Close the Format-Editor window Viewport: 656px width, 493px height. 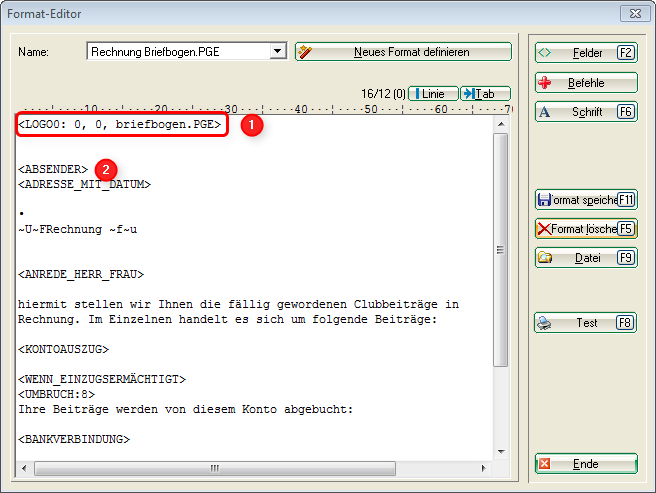coord(632,13)
